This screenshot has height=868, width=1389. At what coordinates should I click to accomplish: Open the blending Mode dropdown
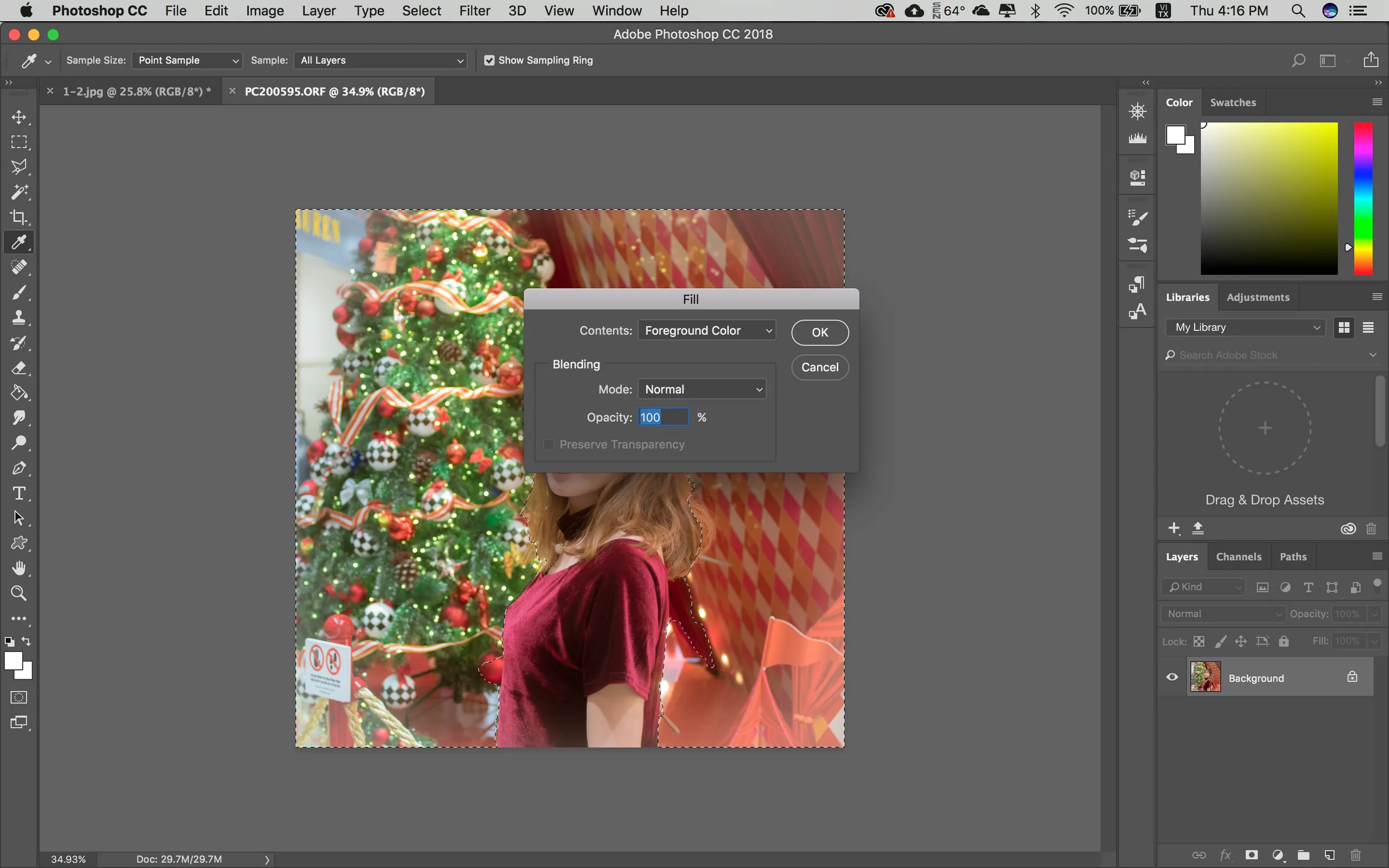702,389
